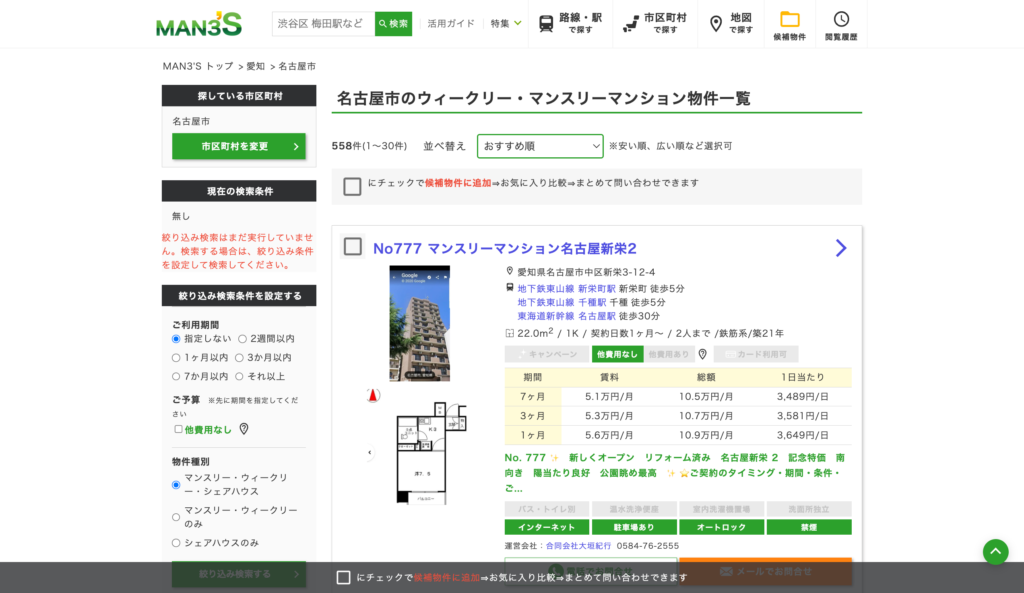Open the 特集 dropdown in the header
Screen dimensions: 1024x593
(x=504, y=22)
